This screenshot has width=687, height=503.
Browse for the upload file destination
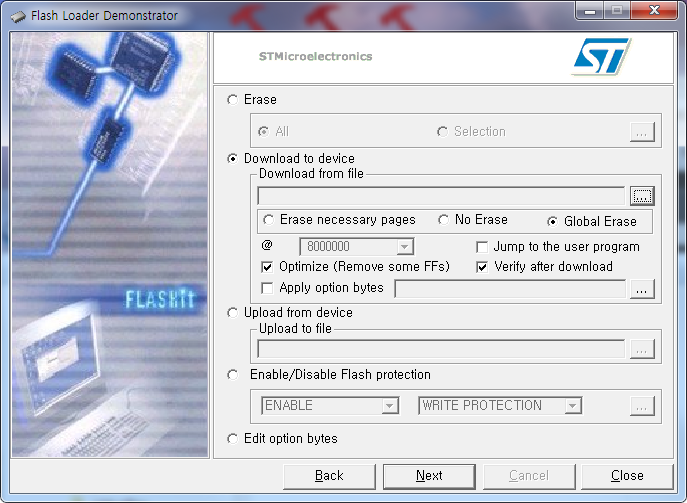tap(642, 349)
